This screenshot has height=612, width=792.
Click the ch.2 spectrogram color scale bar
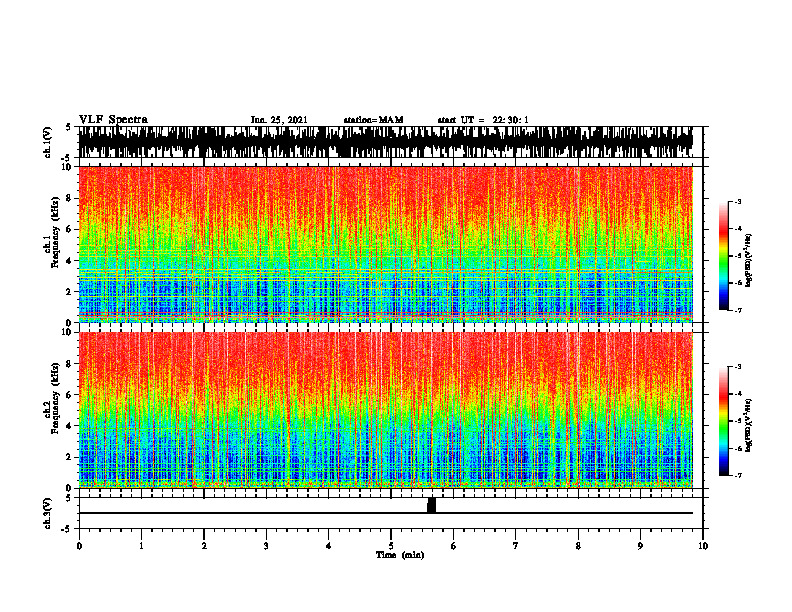[x=723, y=421]
